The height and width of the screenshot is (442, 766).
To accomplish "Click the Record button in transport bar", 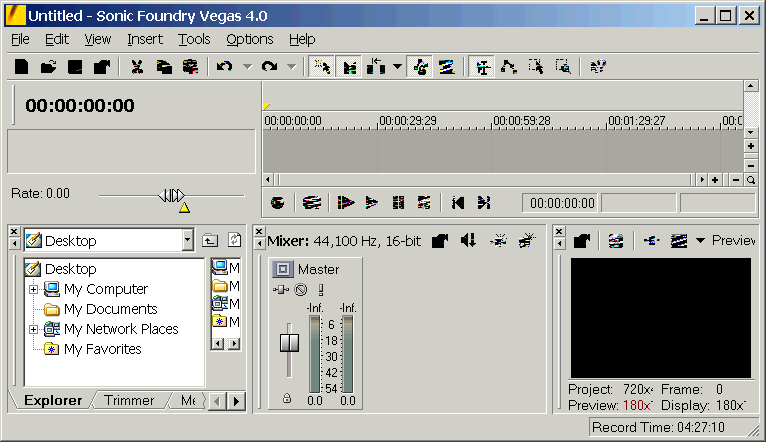I will tap(277, 202).
